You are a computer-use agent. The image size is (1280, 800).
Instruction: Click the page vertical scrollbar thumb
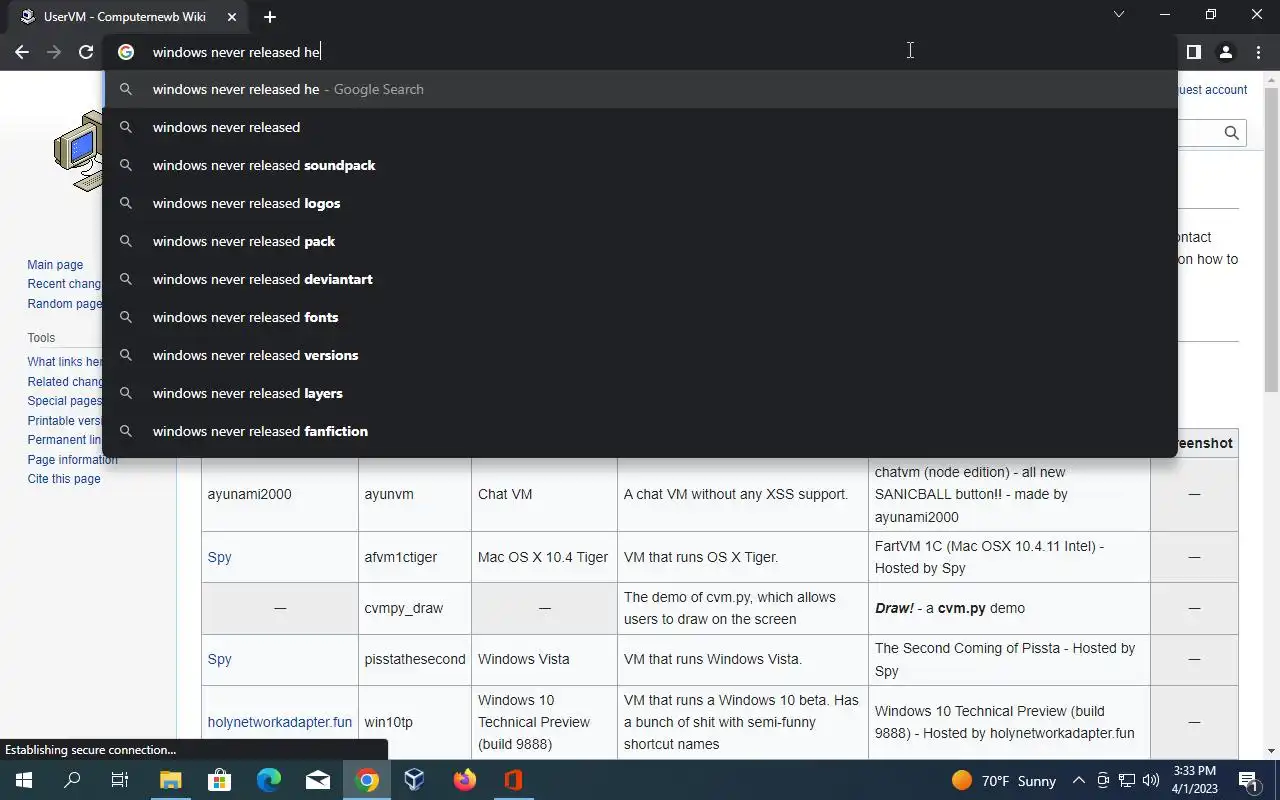[x=1271, y=240]
